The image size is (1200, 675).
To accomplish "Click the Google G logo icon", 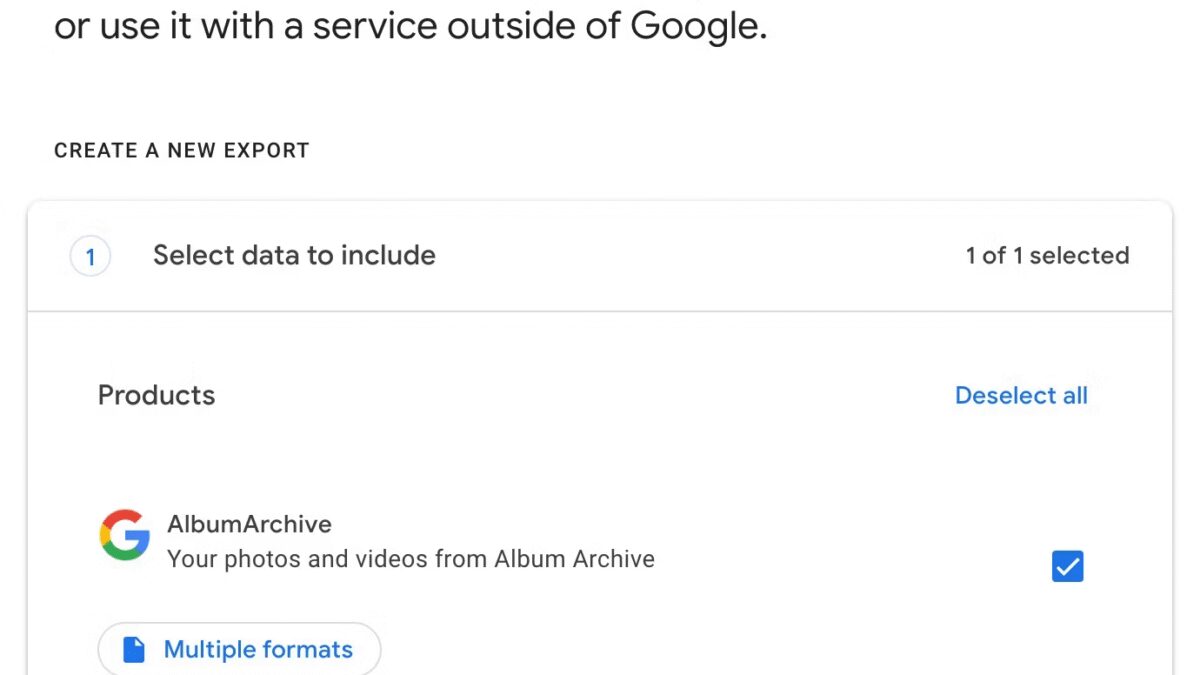I will 125,535.
